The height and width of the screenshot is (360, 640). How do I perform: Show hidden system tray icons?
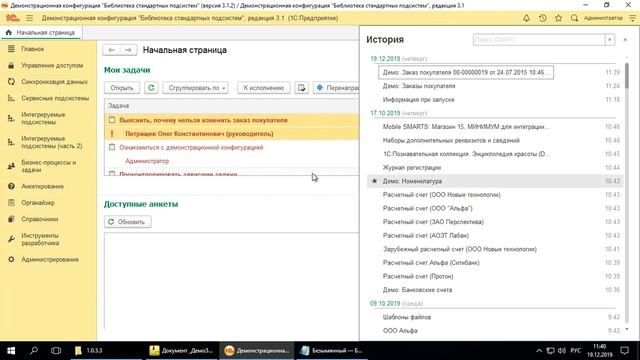click(539, 351)
